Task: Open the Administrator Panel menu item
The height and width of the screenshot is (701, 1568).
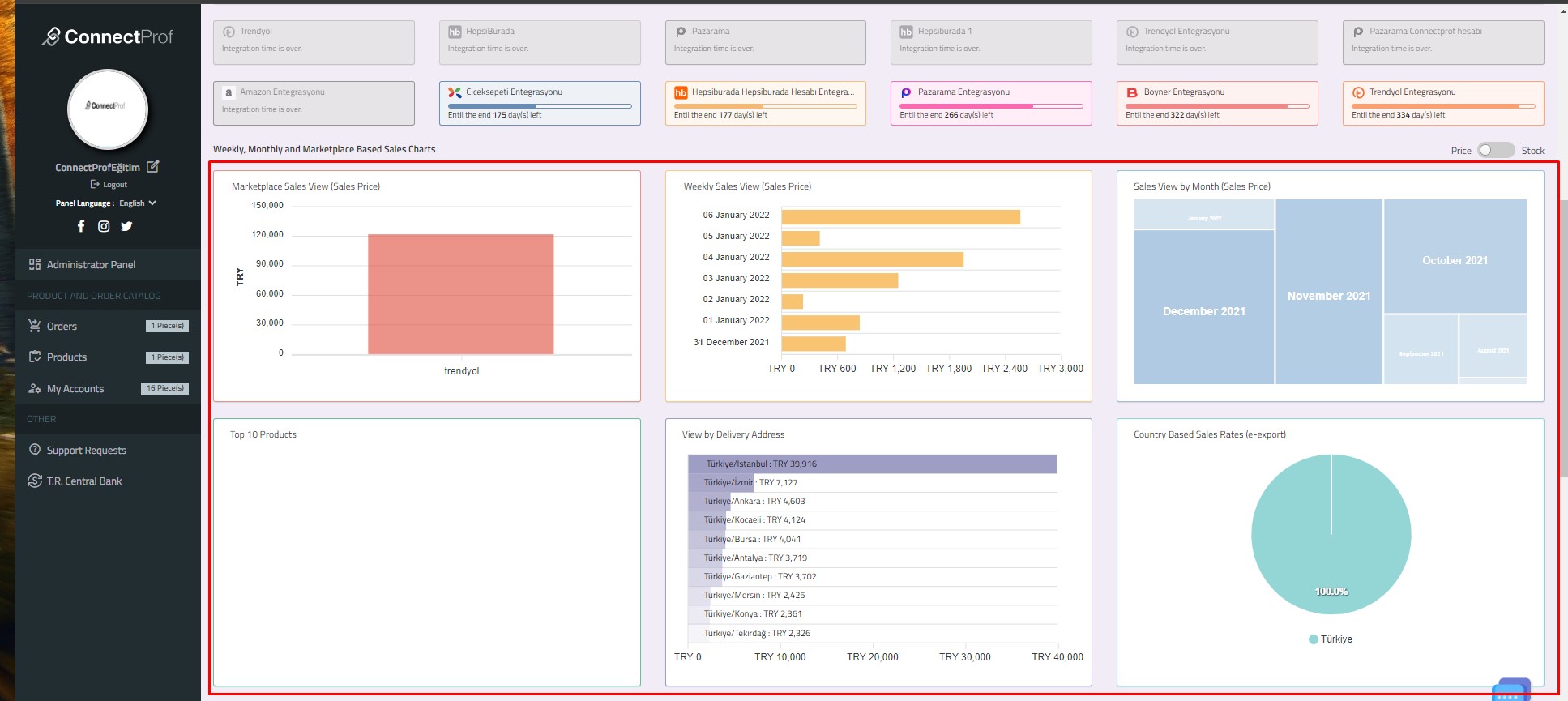Action: tap(91, 264)
